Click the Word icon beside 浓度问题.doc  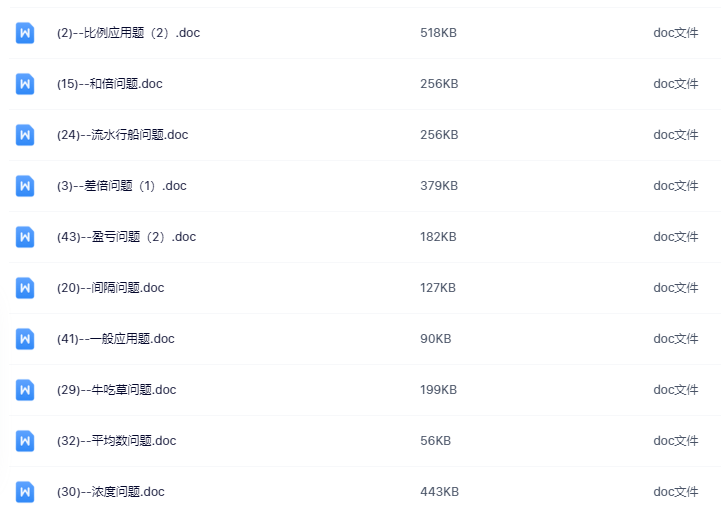pyautogui.click(x=25, y=492)
